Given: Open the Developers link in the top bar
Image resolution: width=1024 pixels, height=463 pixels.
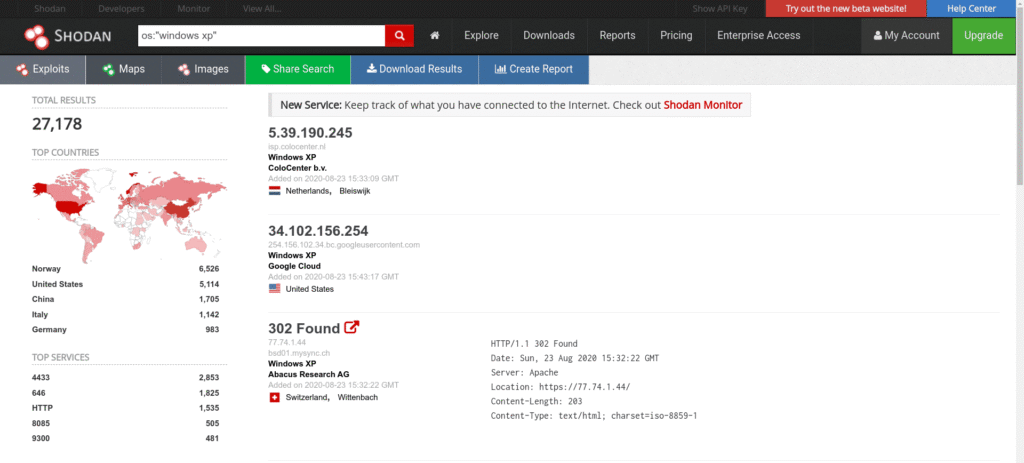Looking at the screenshot, I should coord(121,9).
